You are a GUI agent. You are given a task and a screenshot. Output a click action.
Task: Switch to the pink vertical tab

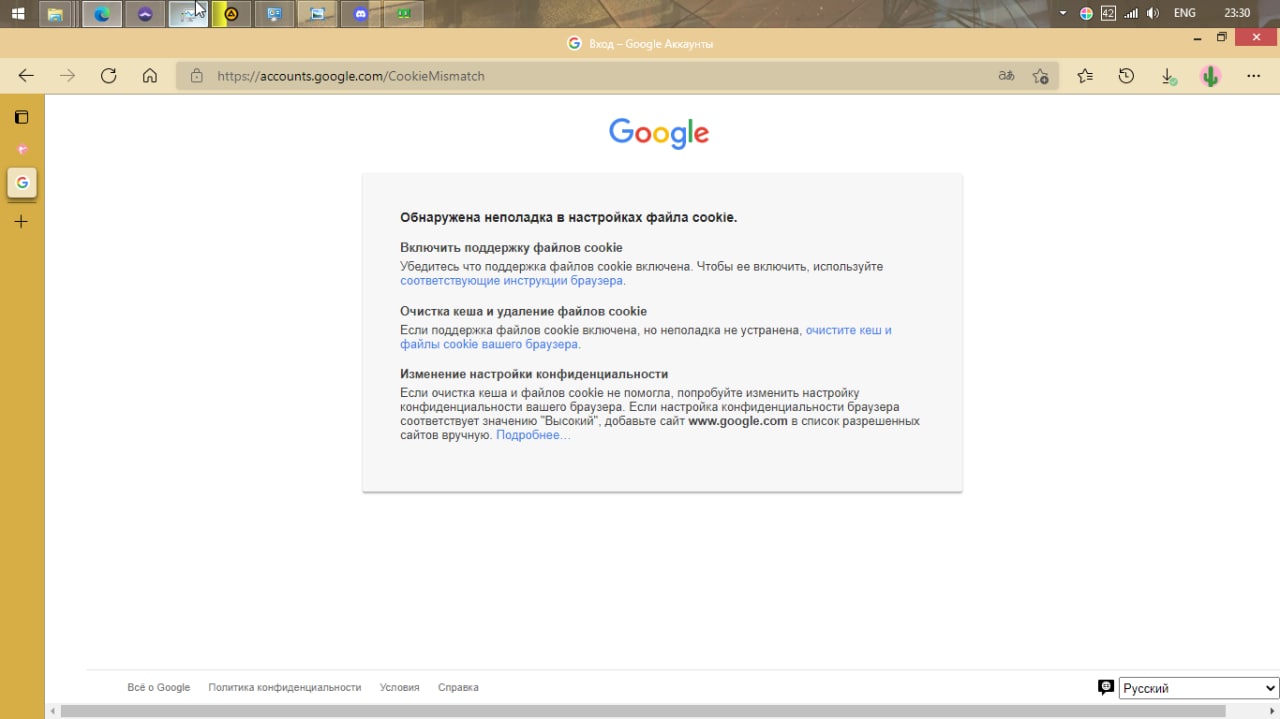pos(22,150)
